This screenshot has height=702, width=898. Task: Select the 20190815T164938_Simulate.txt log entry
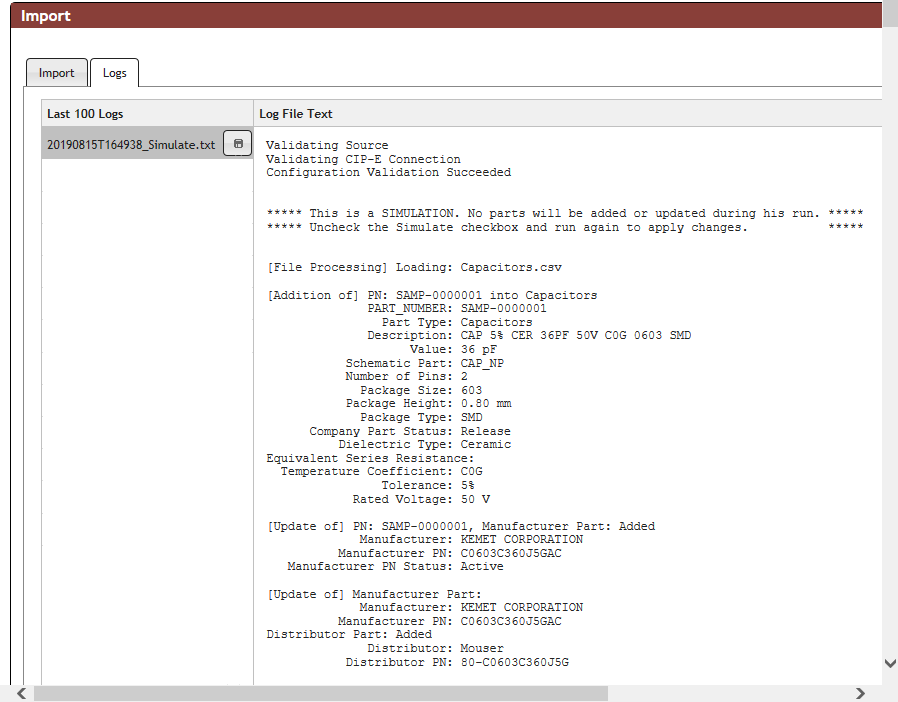(130, 144)
